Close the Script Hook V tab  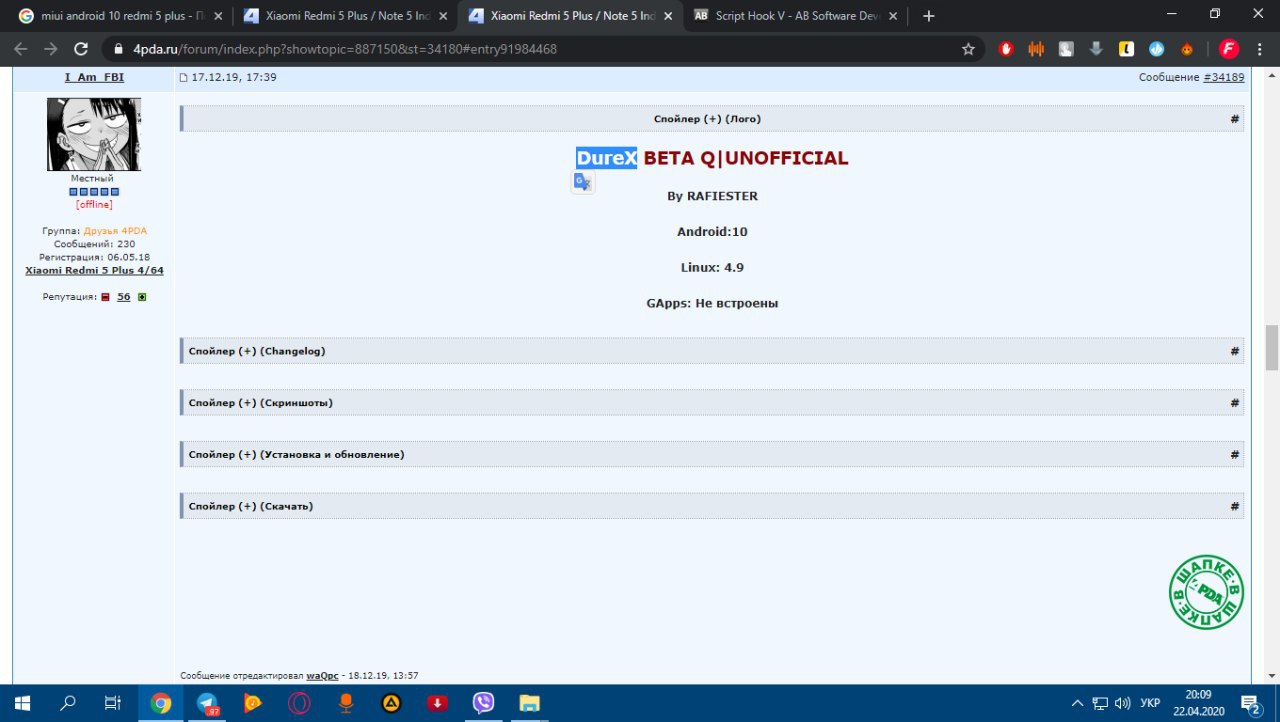coord(891,16)
